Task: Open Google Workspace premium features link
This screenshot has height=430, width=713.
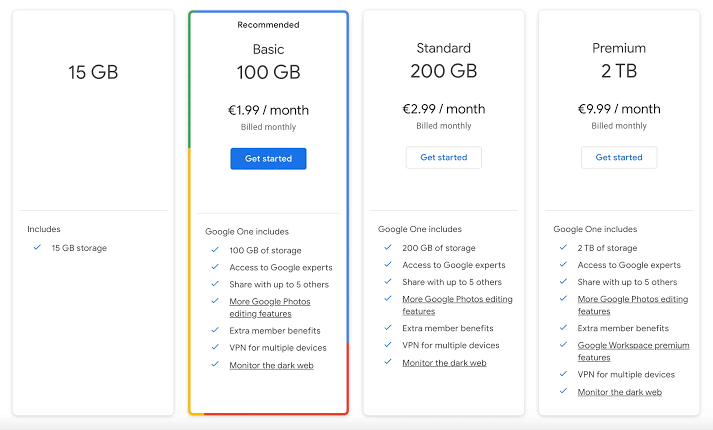Action: pos(633,351)
